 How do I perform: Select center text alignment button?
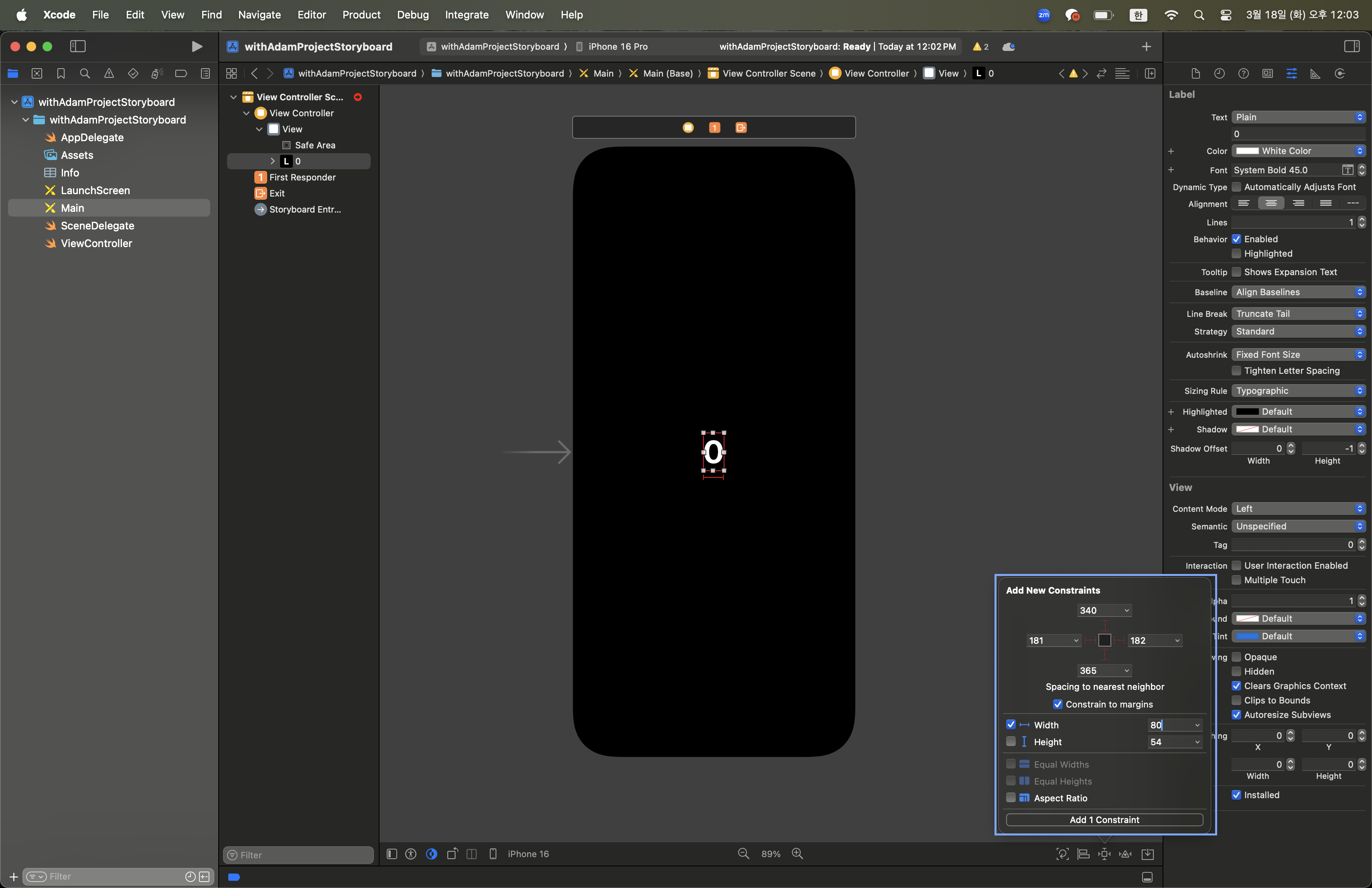pos(1271,203)
